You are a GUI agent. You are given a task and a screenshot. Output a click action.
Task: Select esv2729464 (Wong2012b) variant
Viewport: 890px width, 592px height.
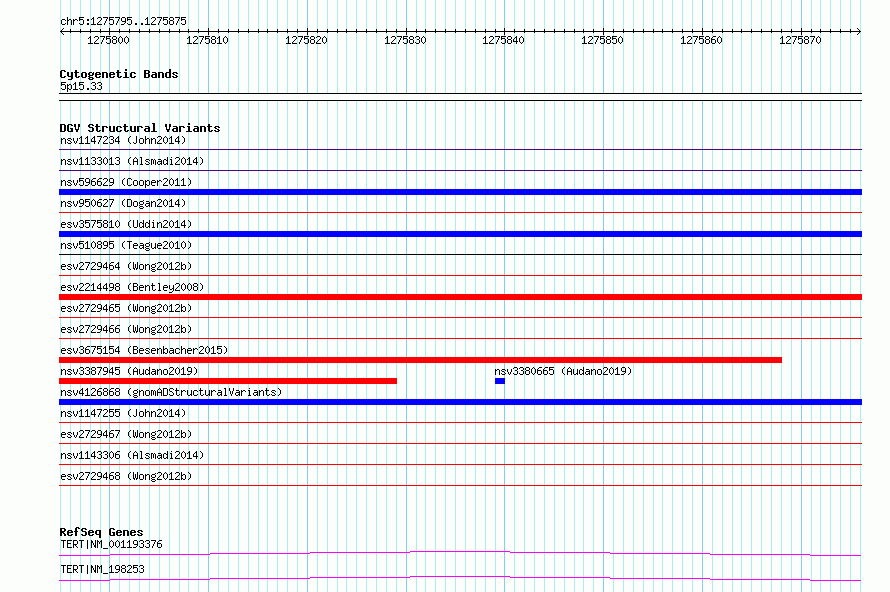pos(126,266)
